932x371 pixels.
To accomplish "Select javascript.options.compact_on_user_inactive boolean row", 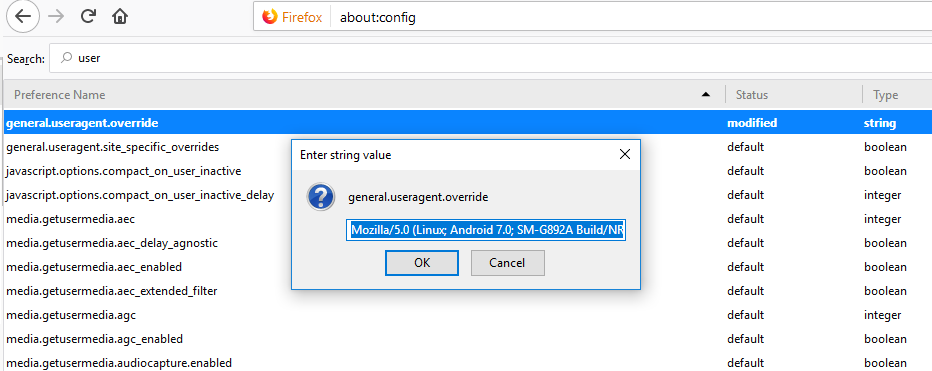I will pos(467,171).
